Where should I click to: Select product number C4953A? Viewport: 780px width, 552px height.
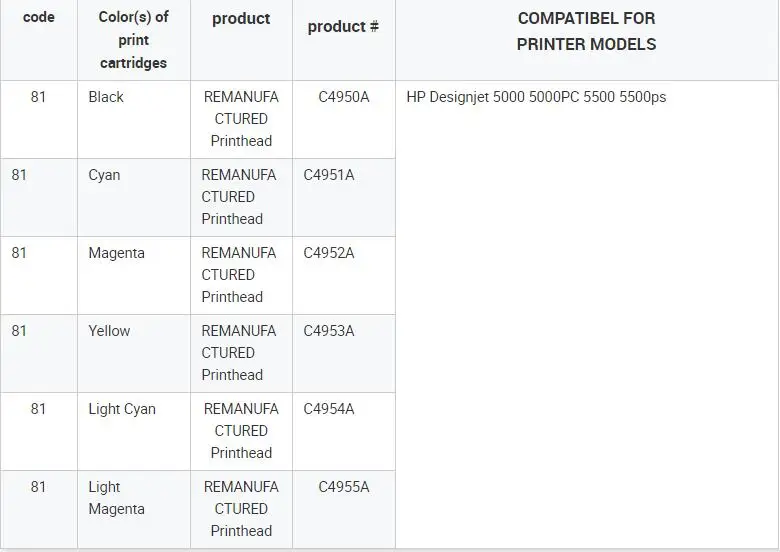[329, 331]
